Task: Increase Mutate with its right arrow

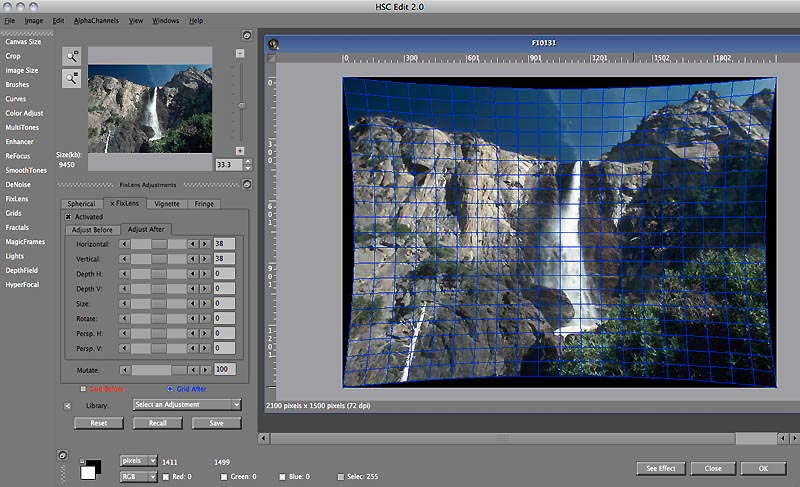Action: 205,370
